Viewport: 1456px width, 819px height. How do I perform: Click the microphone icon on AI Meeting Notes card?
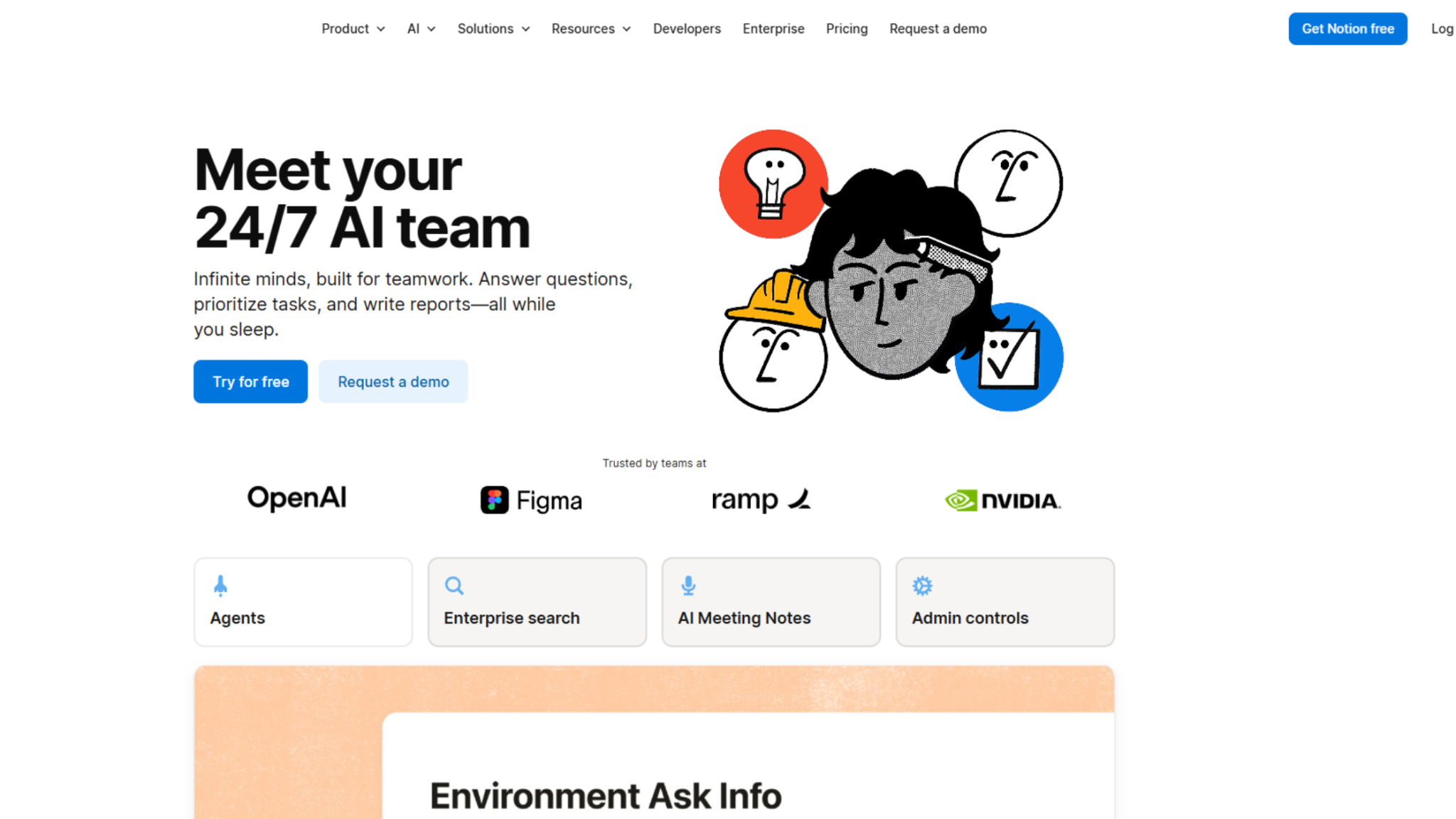pos(688,586)
